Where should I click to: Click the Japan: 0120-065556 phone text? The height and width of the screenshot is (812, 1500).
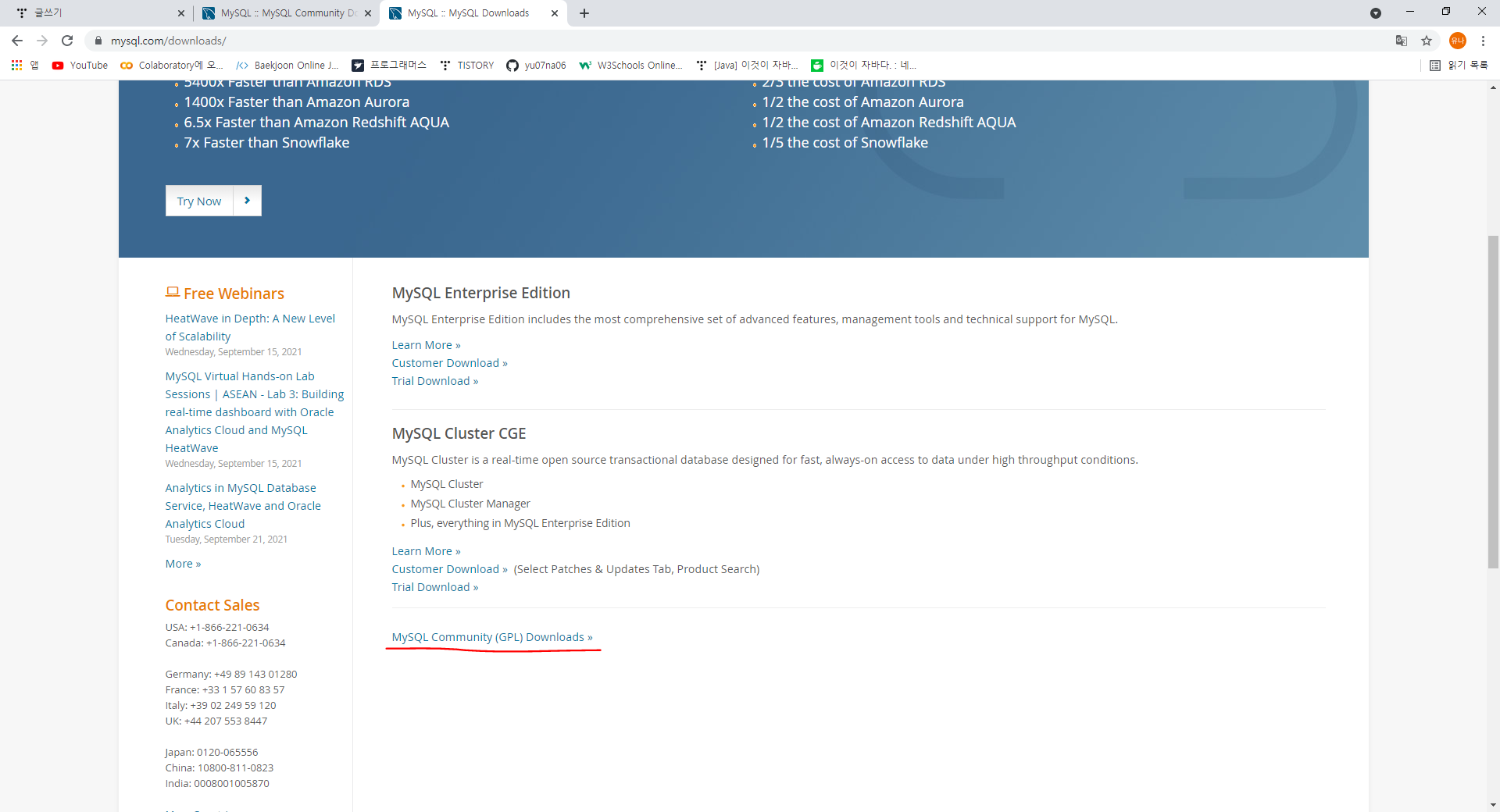tap(212, 752)
